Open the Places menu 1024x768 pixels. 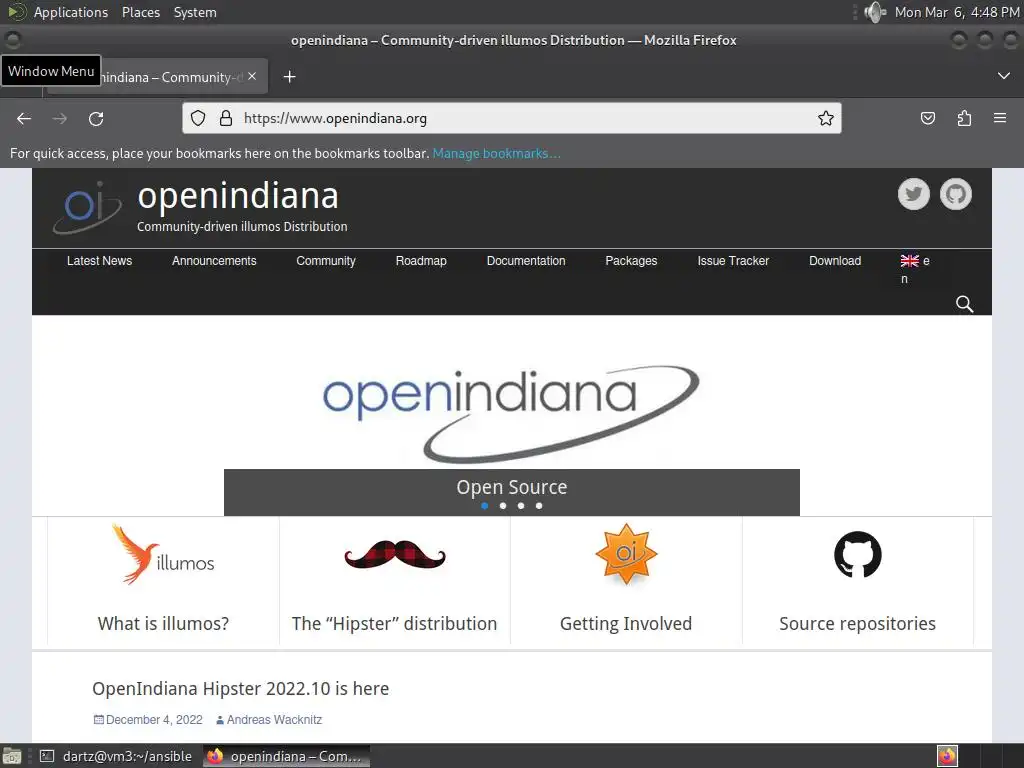[140, 12]
